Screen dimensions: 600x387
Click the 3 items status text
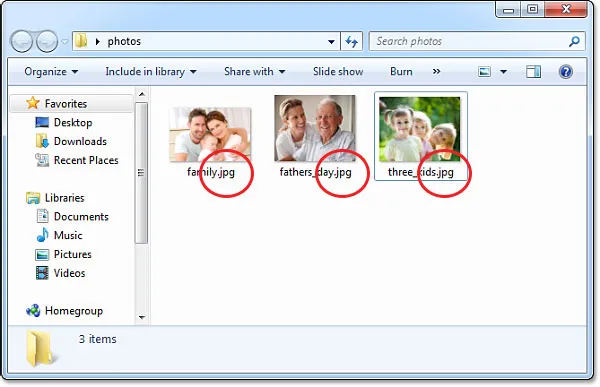click(97, 339)
